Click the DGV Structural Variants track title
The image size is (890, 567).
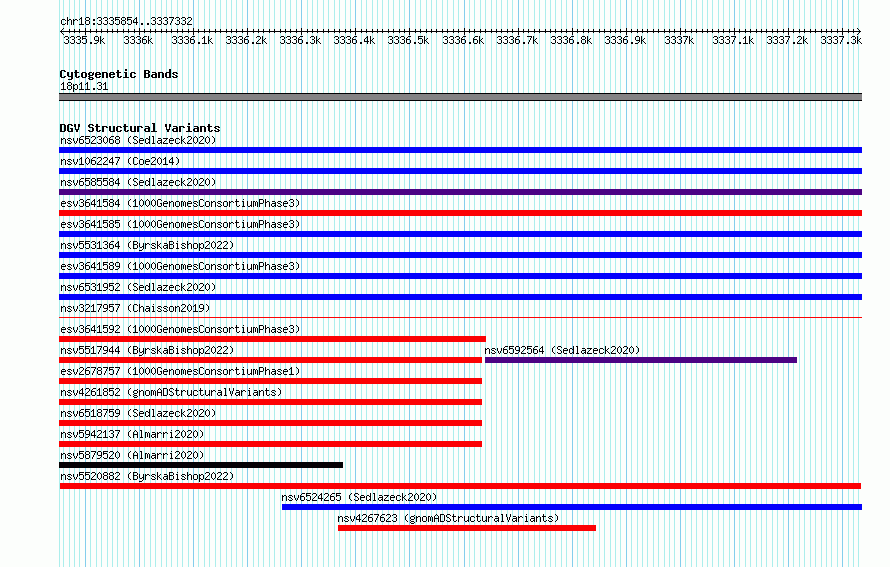pyautogui.click(x=140, y=128)
